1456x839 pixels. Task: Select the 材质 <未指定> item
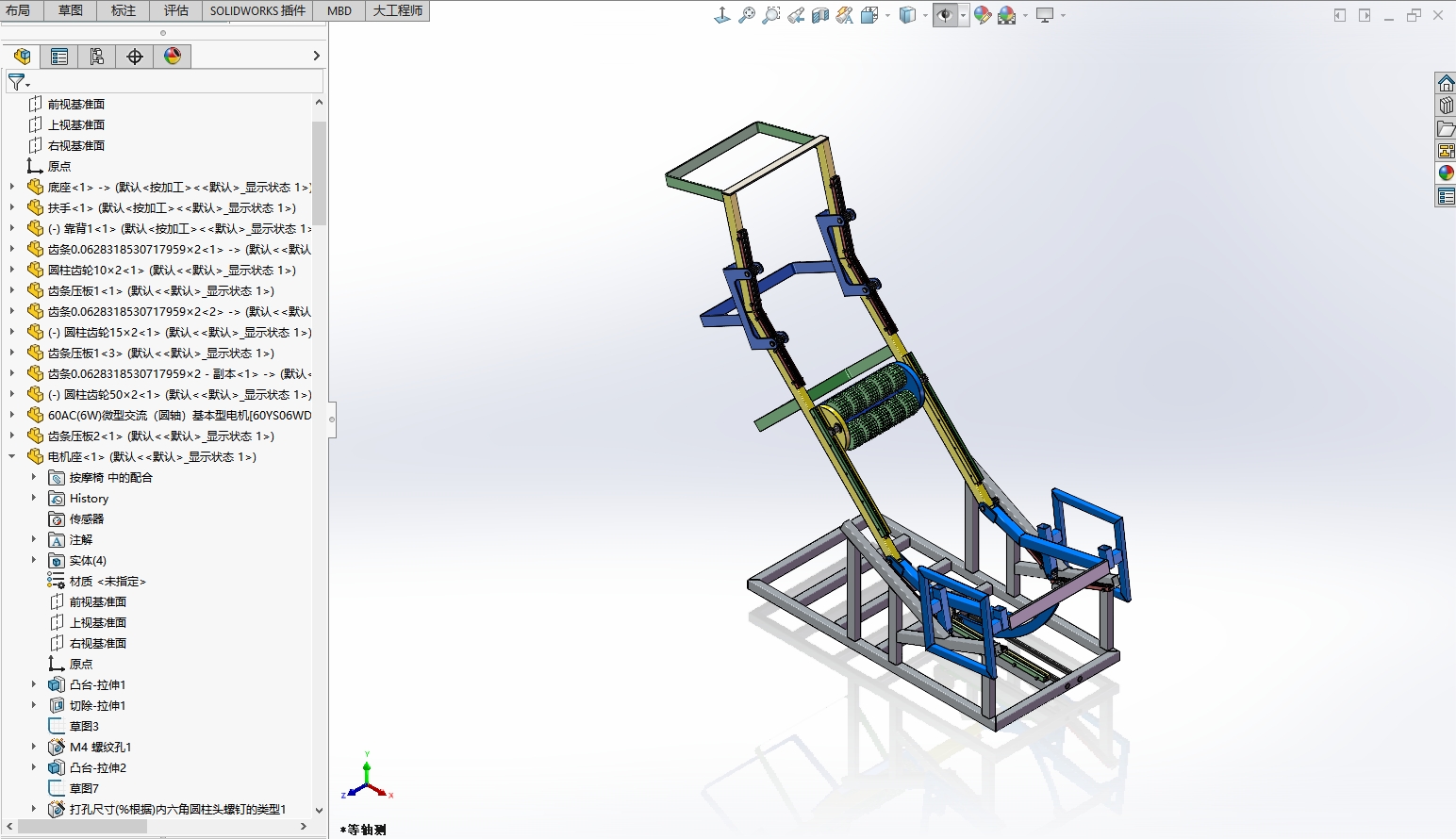108,581
